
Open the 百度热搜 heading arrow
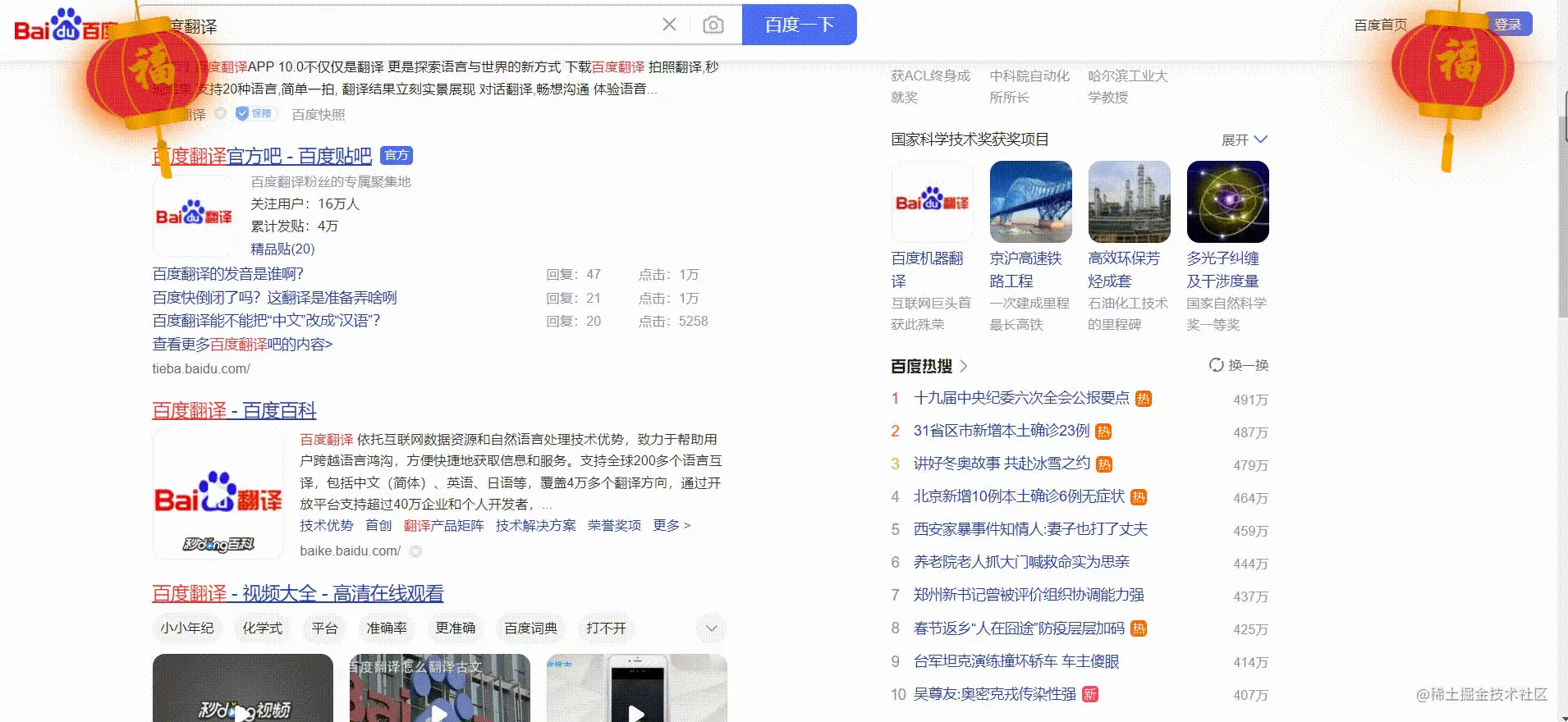point(964,366)
